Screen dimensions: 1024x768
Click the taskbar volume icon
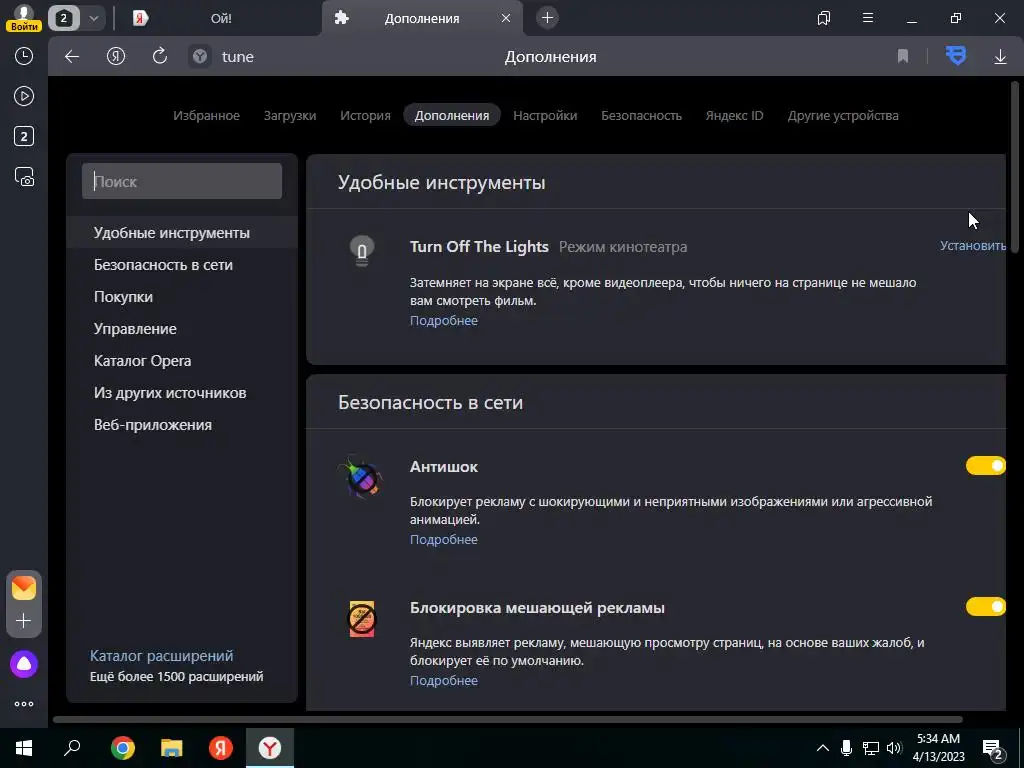coord(895,748)
